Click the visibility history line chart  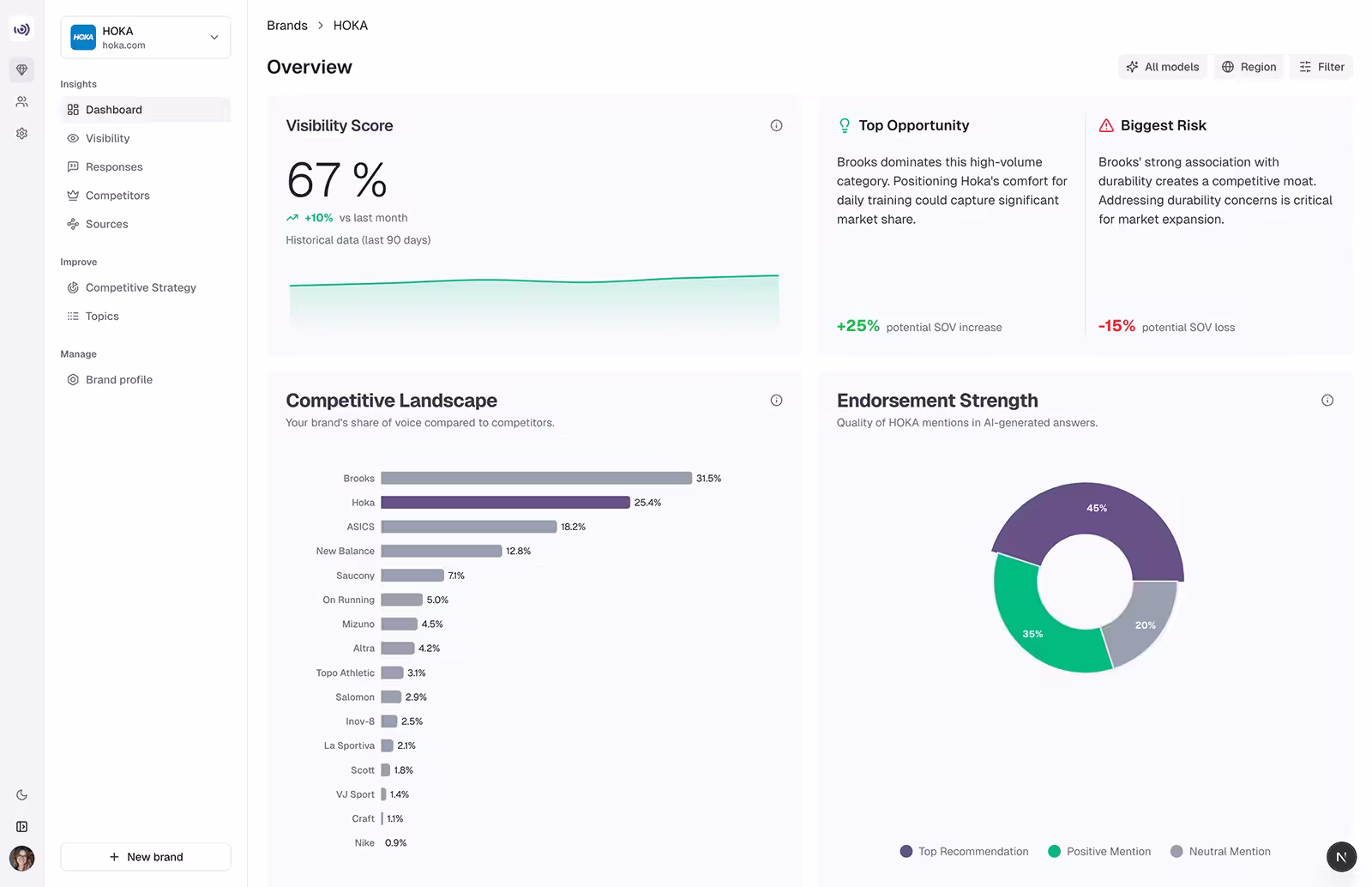click(534, 300)
